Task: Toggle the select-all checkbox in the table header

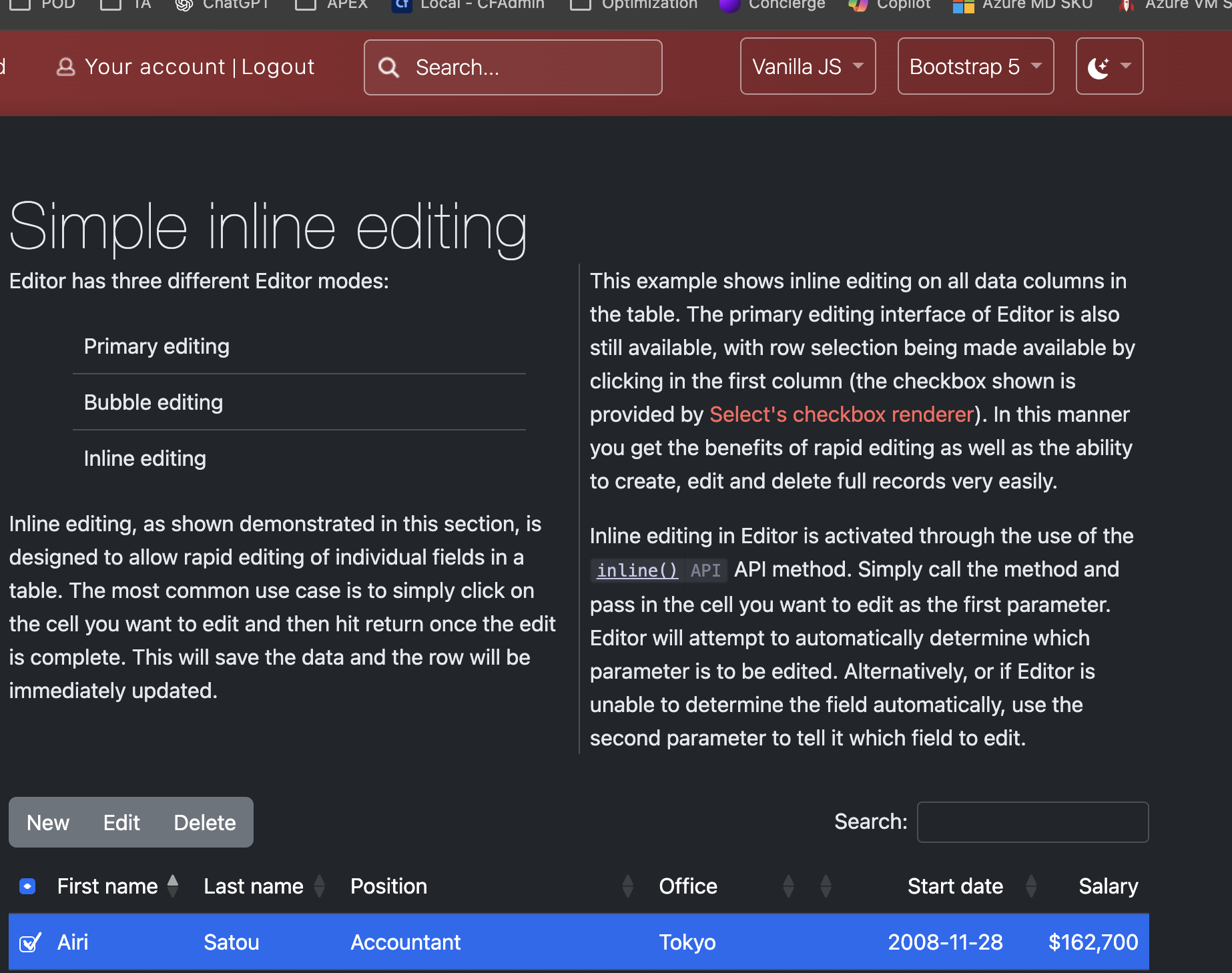Action: coord(27,886)
